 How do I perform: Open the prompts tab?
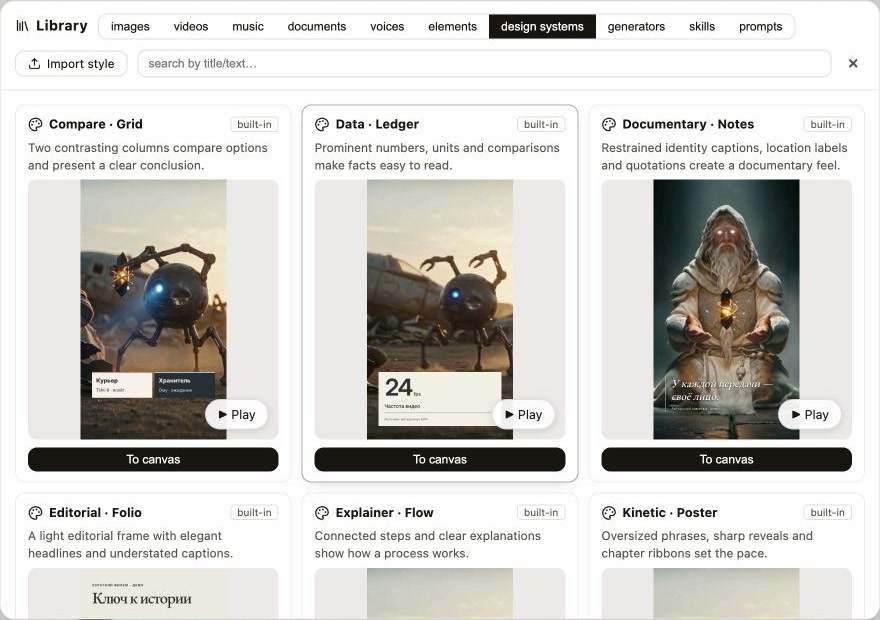pyautogui.click(x=760, y=26)
